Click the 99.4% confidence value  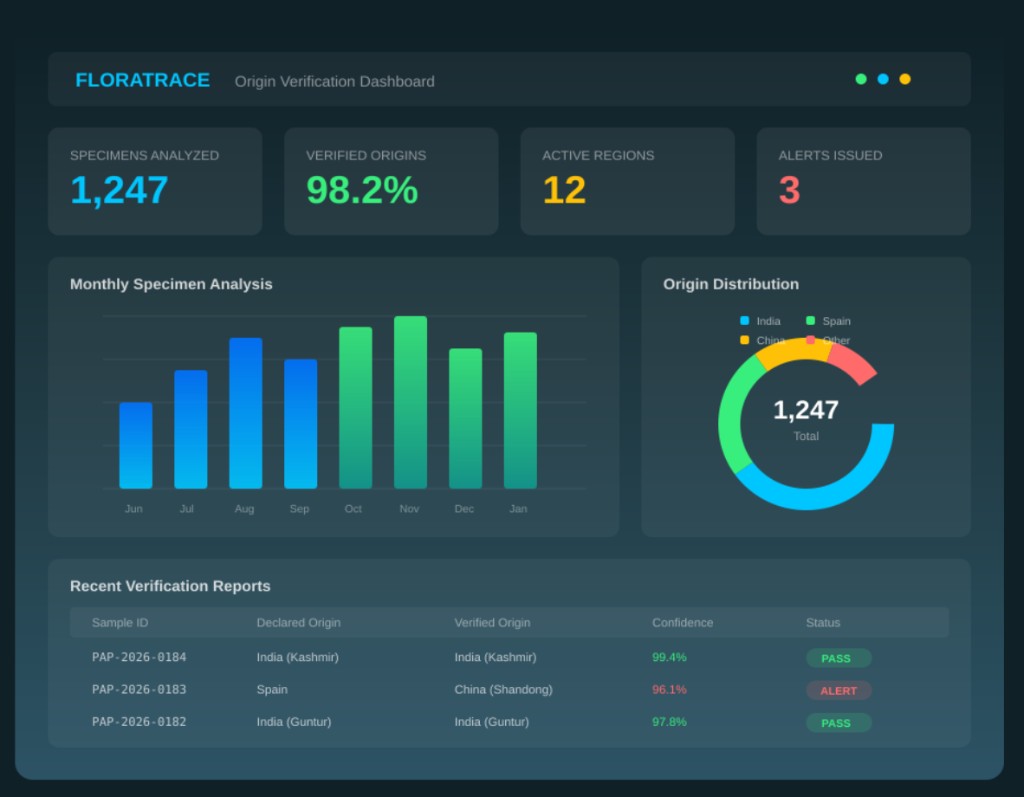(x=668, y=657)
